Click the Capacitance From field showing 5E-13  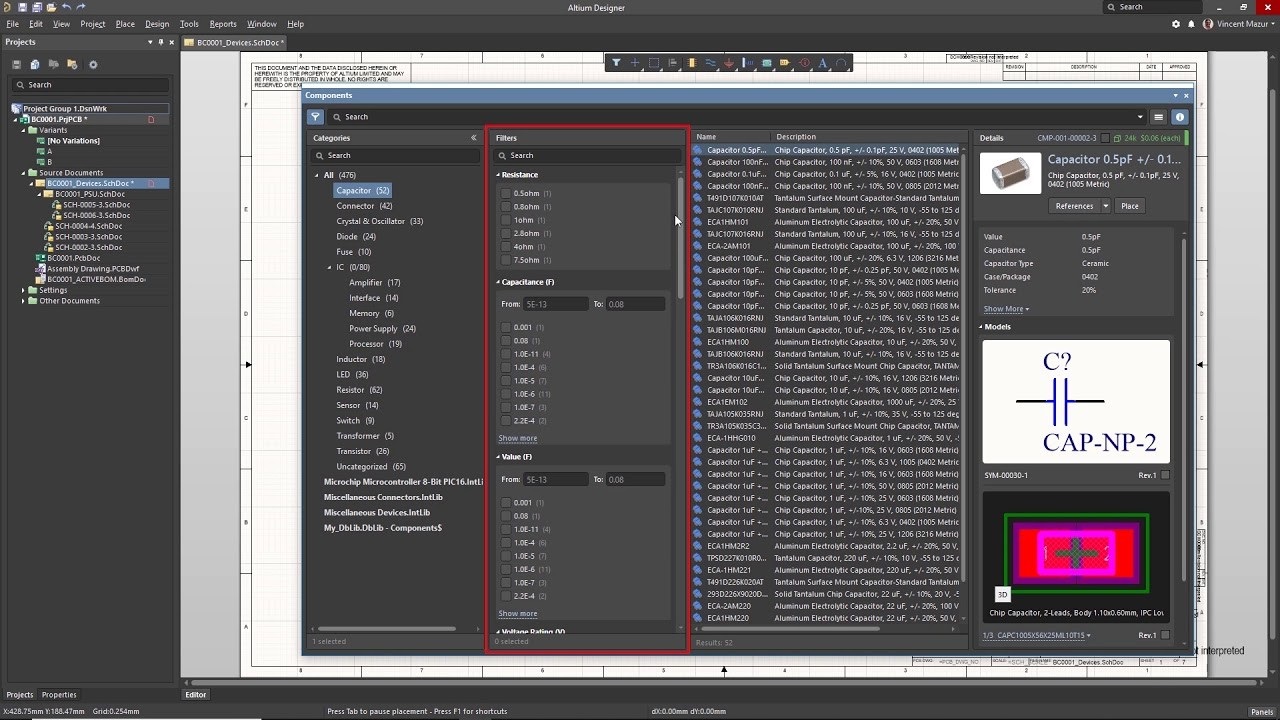pos(555,304)
